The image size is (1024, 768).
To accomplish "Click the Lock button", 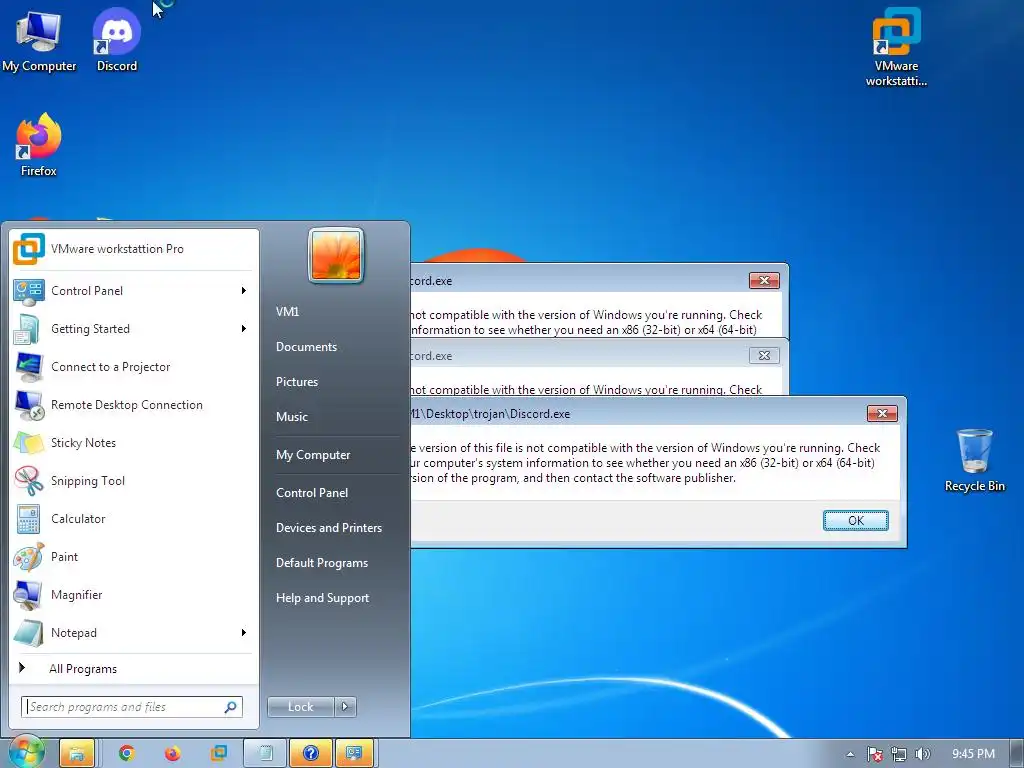I will pos(300,707).
